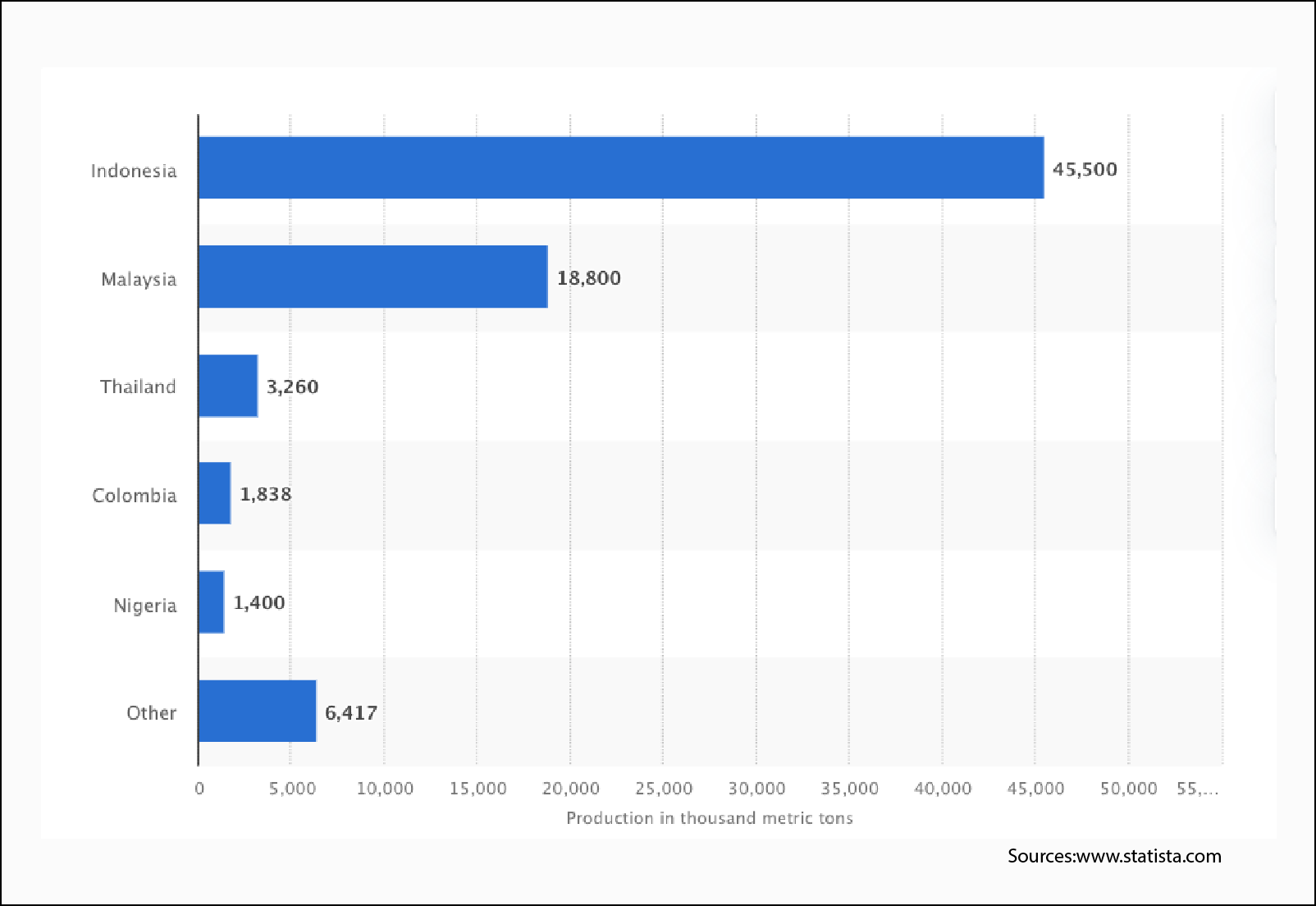The width and height of the screenshot is (1316, 906).
Task: Click the 1,400 data label
Action: (258, 603)
